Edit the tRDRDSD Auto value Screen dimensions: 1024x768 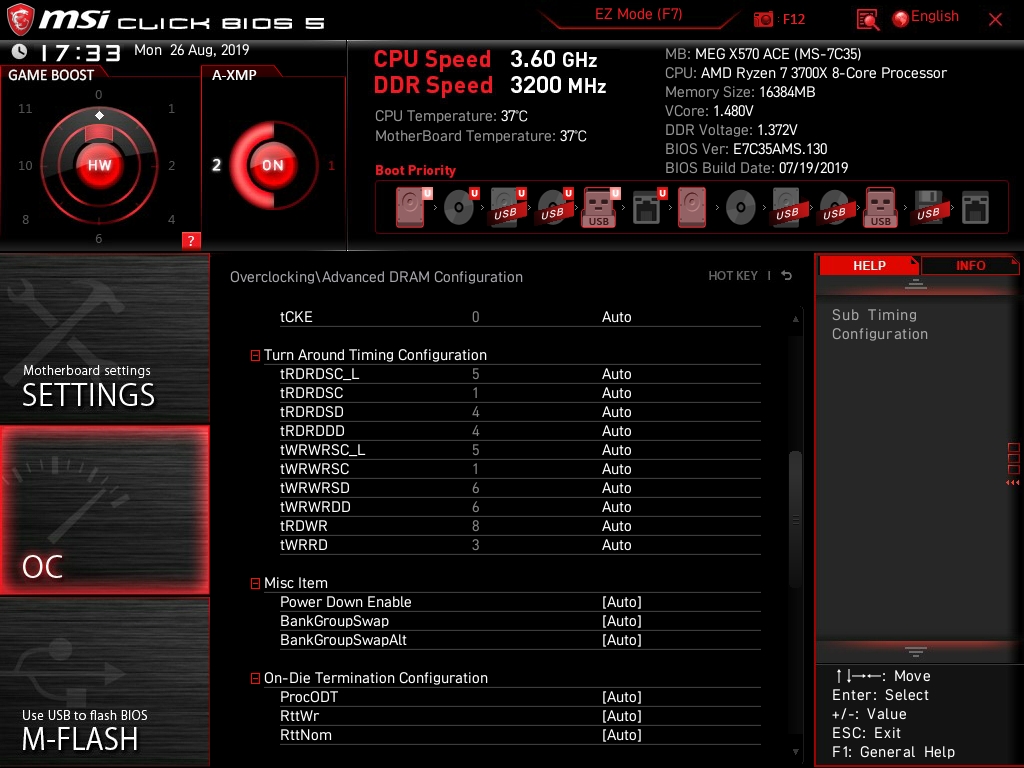pos(616,411)
